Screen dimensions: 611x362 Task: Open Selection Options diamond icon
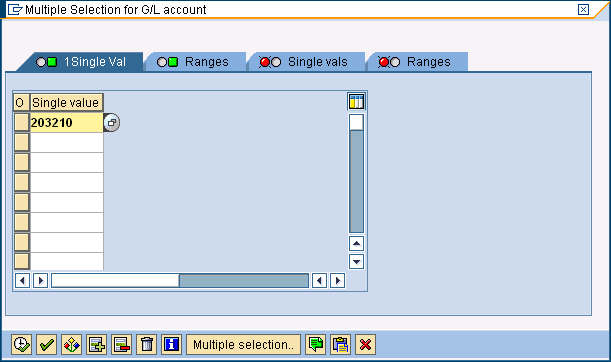point(71,344)
